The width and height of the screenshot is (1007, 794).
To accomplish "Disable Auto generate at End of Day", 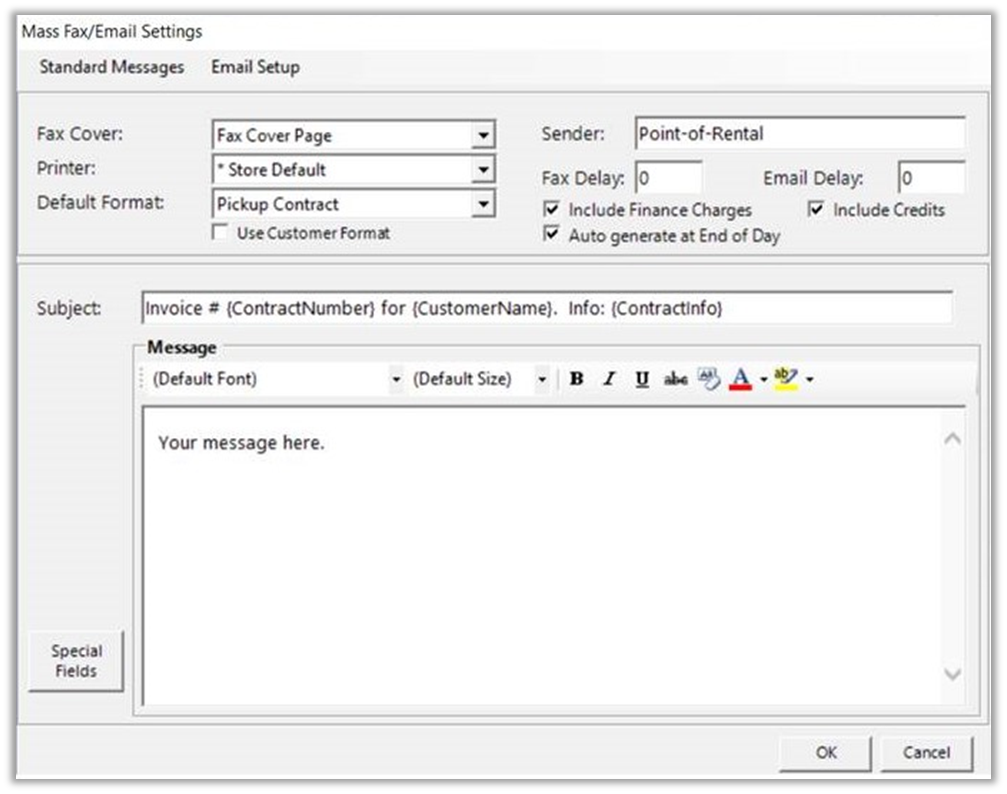I will [x=551, y=235].
